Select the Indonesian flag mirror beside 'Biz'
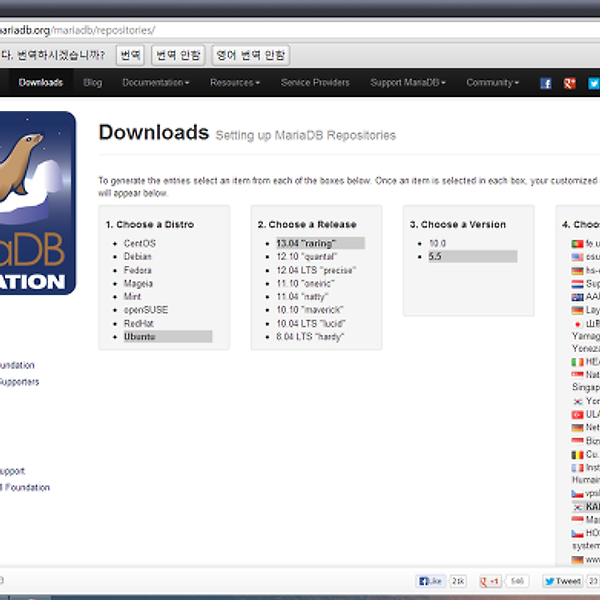The width and height of the screenshot is (600, 600). coord(577,441)
